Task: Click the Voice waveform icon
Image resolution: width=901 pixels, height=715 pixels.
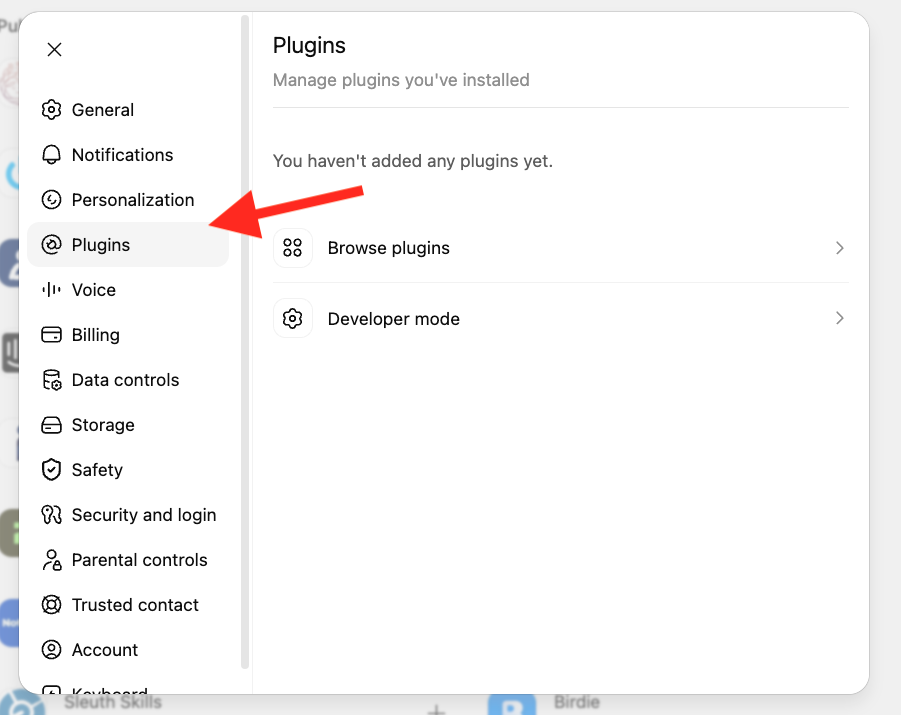Action: coord(51,290)
